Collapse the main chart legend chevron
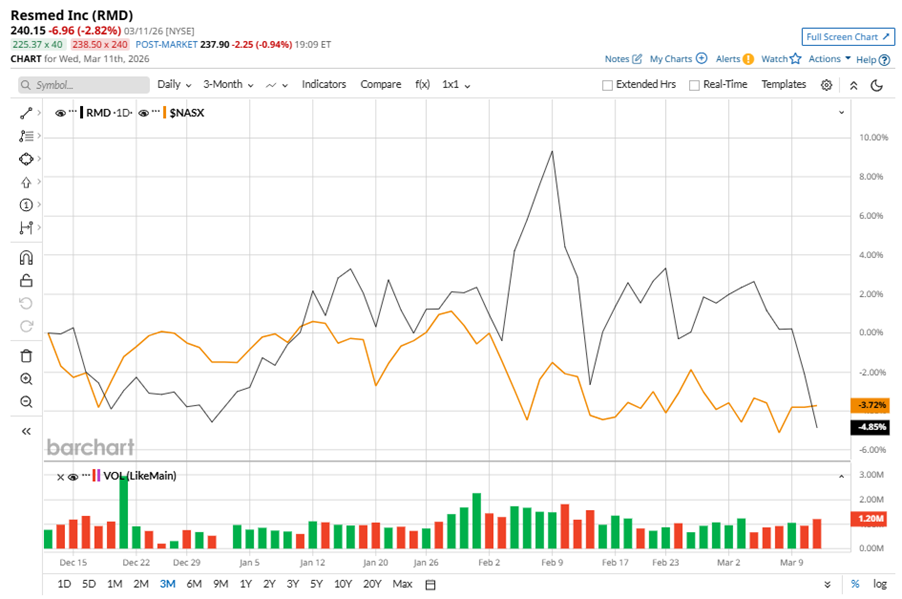Viewport: 902px width, 599px height. 841,113
